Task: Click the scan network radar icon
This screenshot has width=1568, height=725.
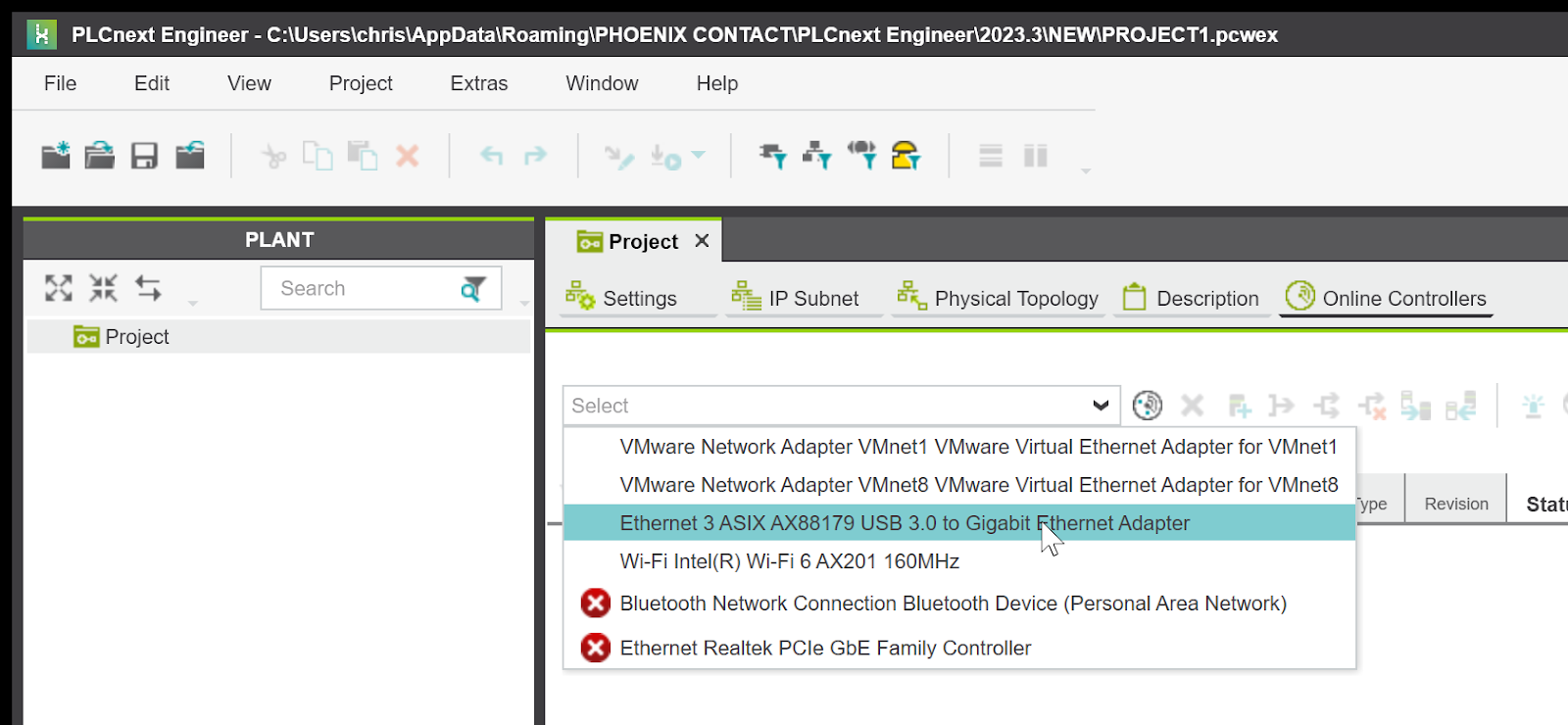Action: [1148, 405]
